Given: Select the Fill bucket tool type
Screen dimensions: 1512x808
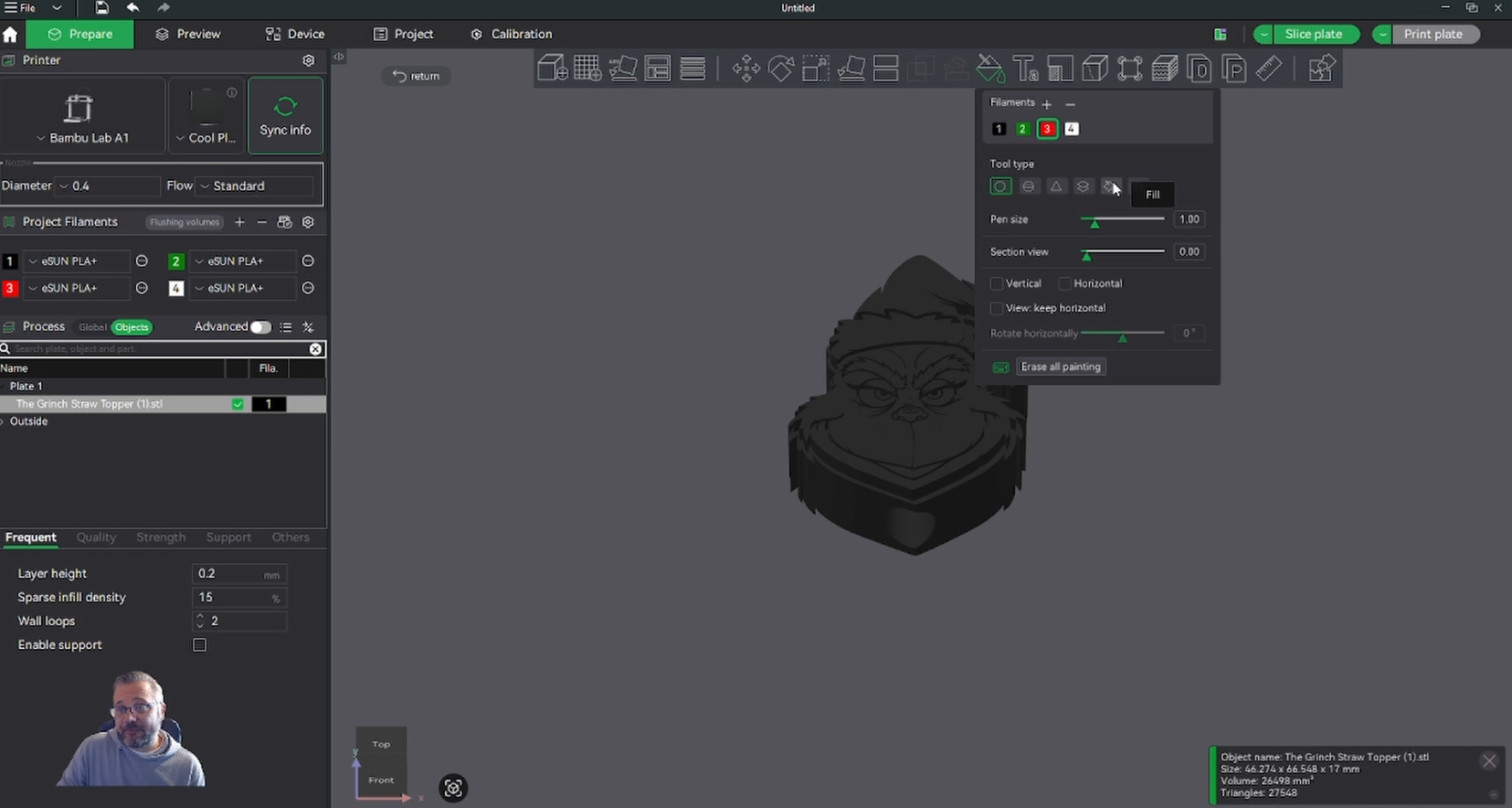Looking at the screenshot, I should pyautogui.click(x=1110, y=186).
